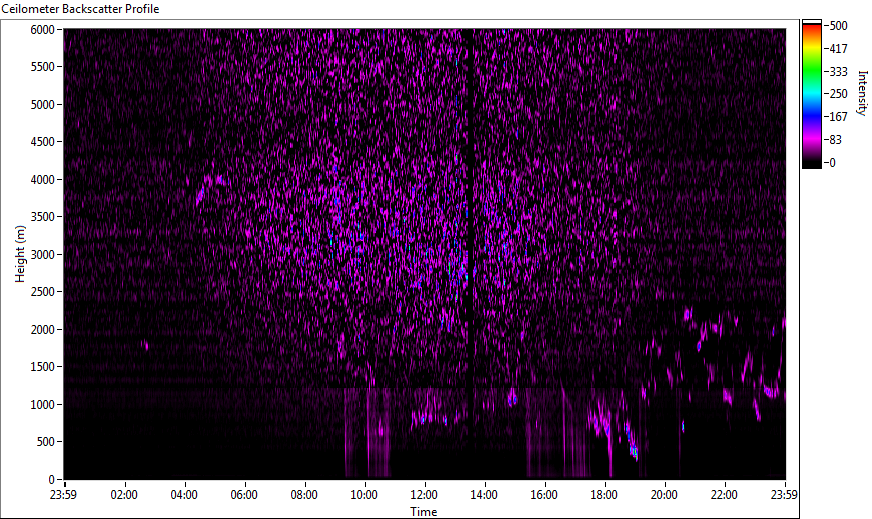The width and height of the screenshot is (872, 519).
Task: Click the 'Time' axis label
Action: pyautogui.click(x=424, y=512)
